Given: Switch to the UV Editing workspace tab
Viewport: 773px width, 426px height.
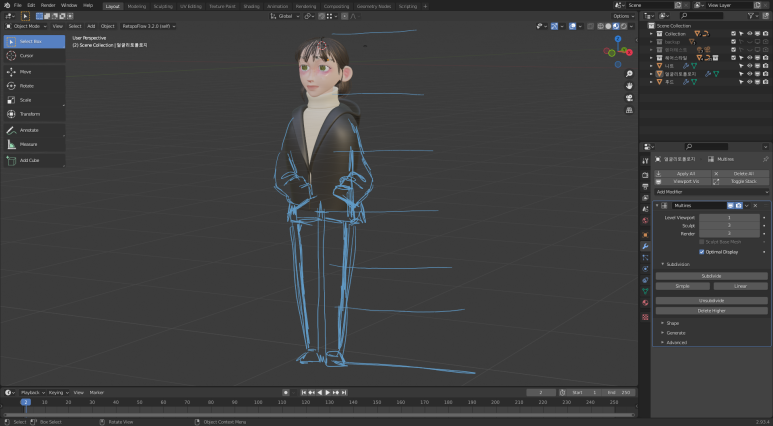Looking at the screenshot, I should (x=191, y=6).
